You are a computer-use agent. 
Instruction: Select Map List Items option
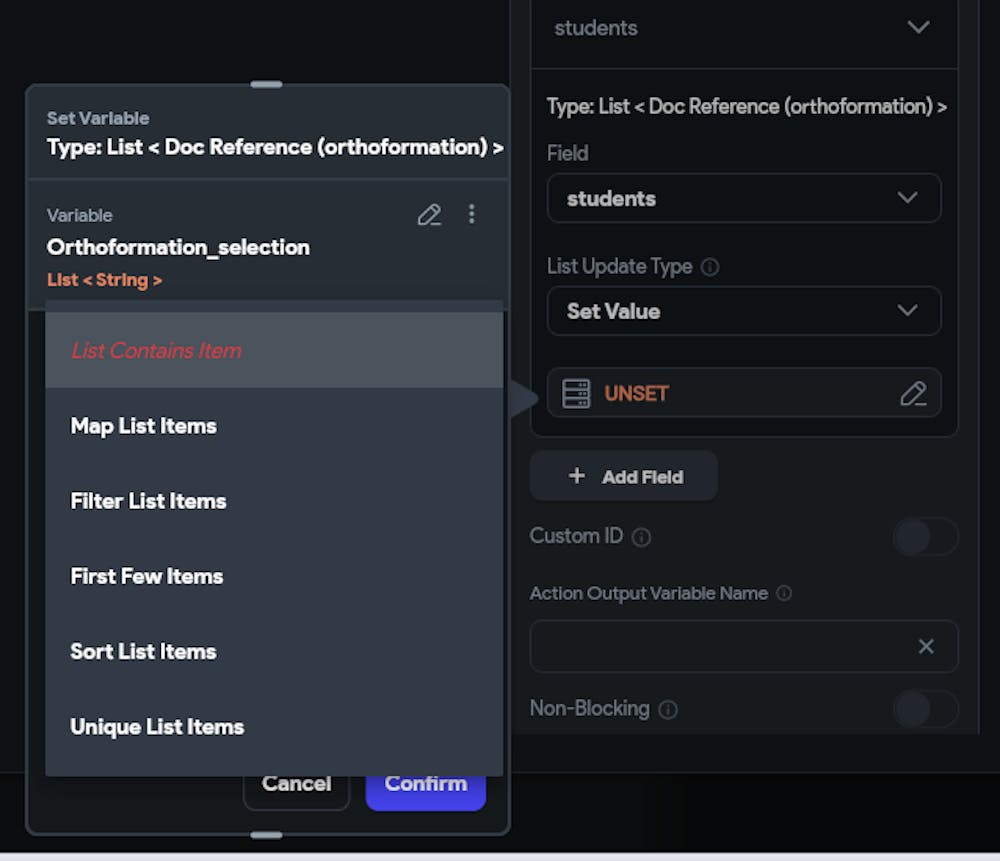[x=144, y=426]
